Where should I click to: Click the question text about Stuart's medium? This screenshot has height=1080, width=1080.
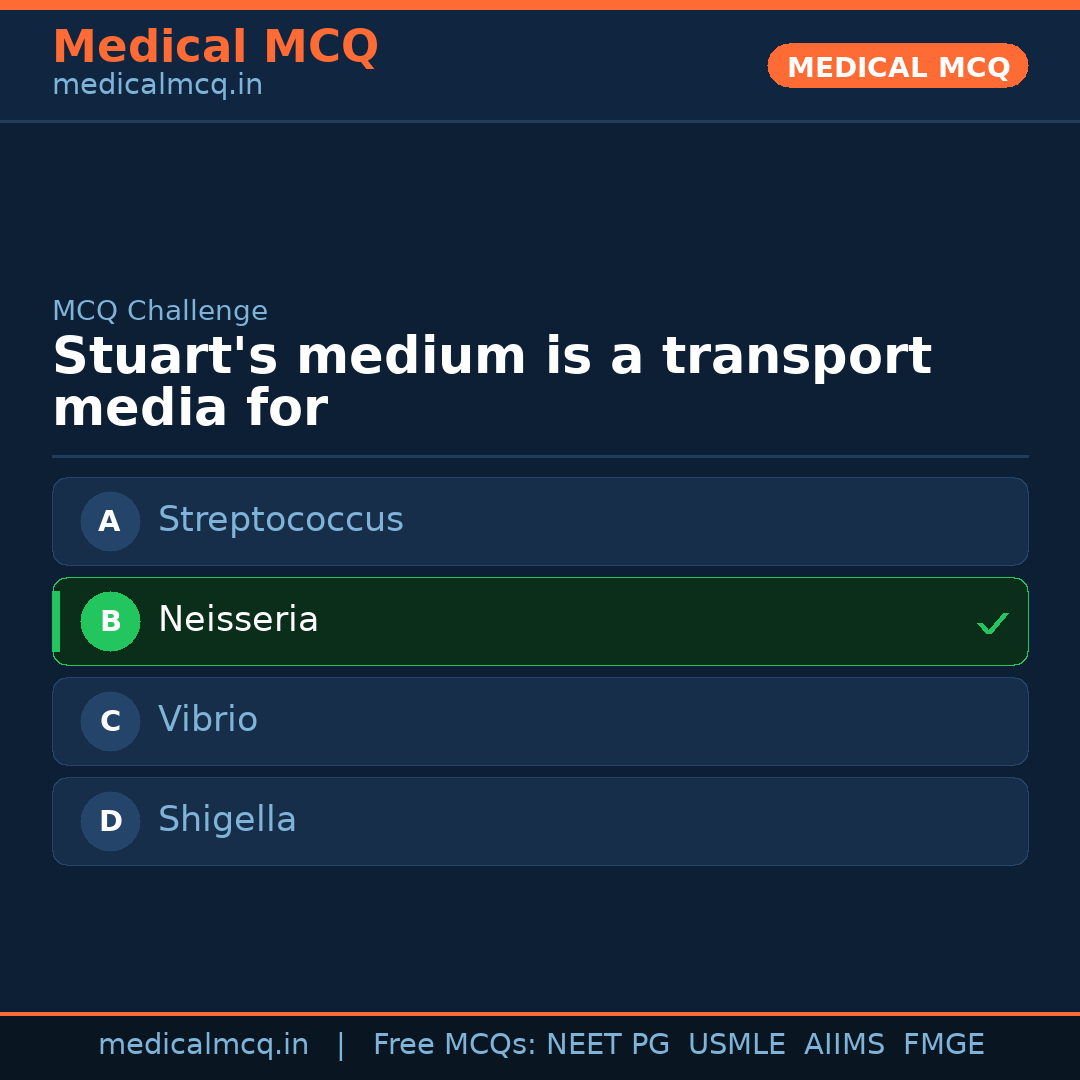coord(490,380)
